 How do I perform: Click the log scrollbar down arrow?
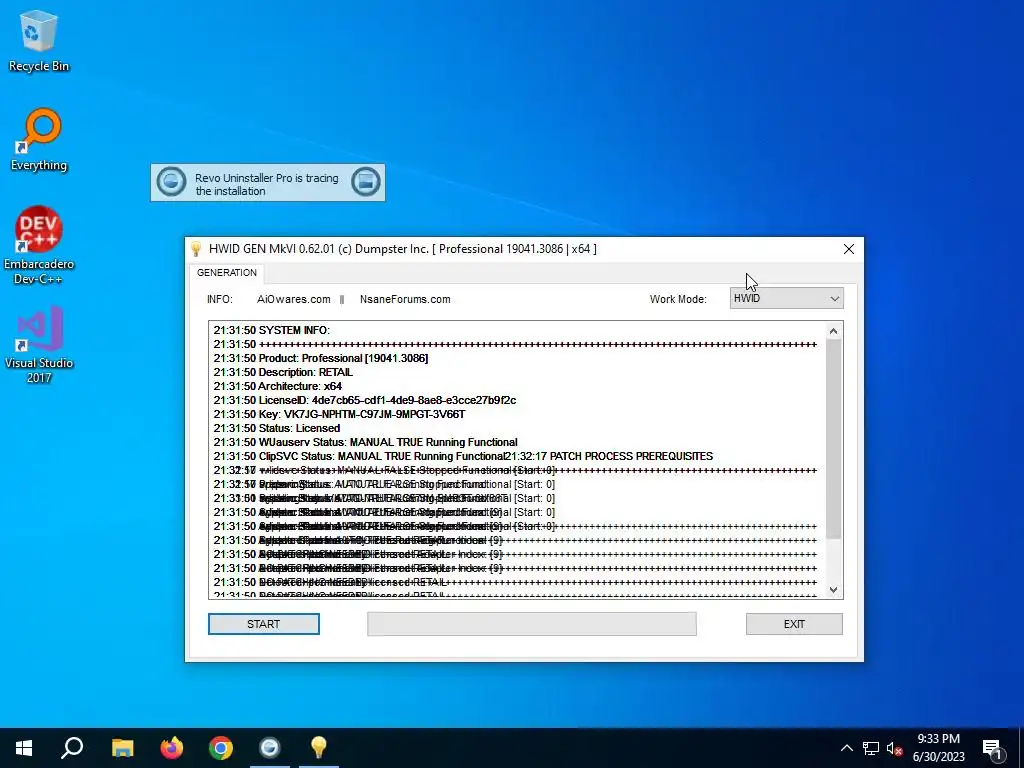(833, 590)
